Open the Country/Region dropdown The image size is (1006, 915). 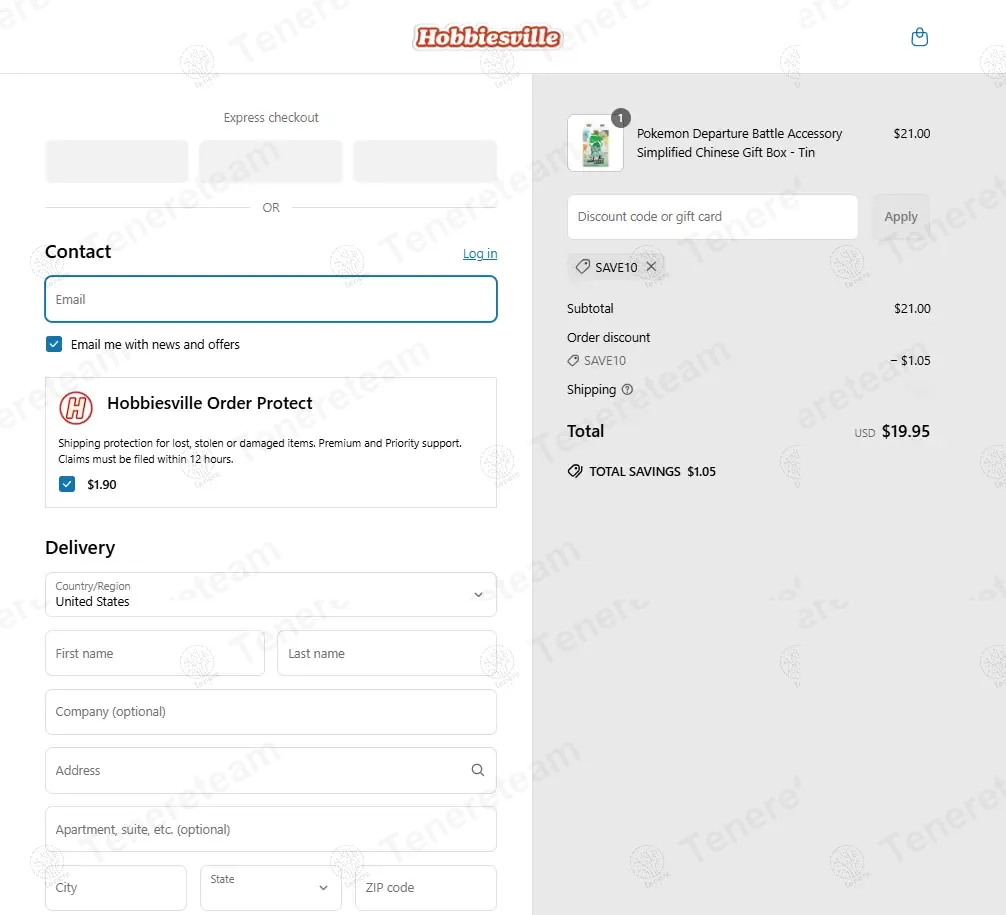click(x=271, y=594)
